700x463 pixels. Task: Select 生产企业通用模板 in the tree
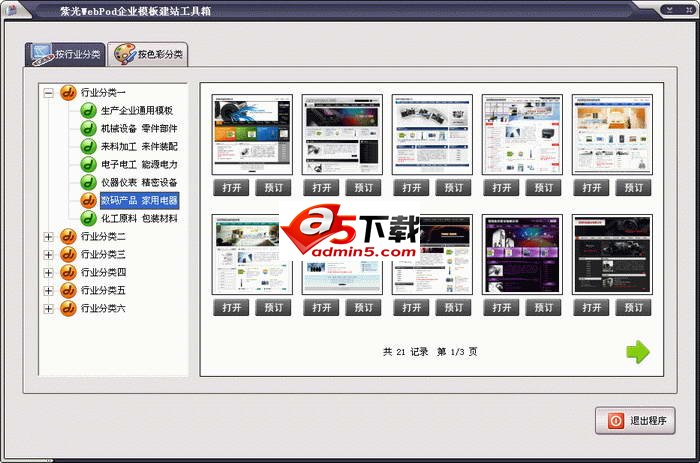pyautogui.click(x=137, y=110)
